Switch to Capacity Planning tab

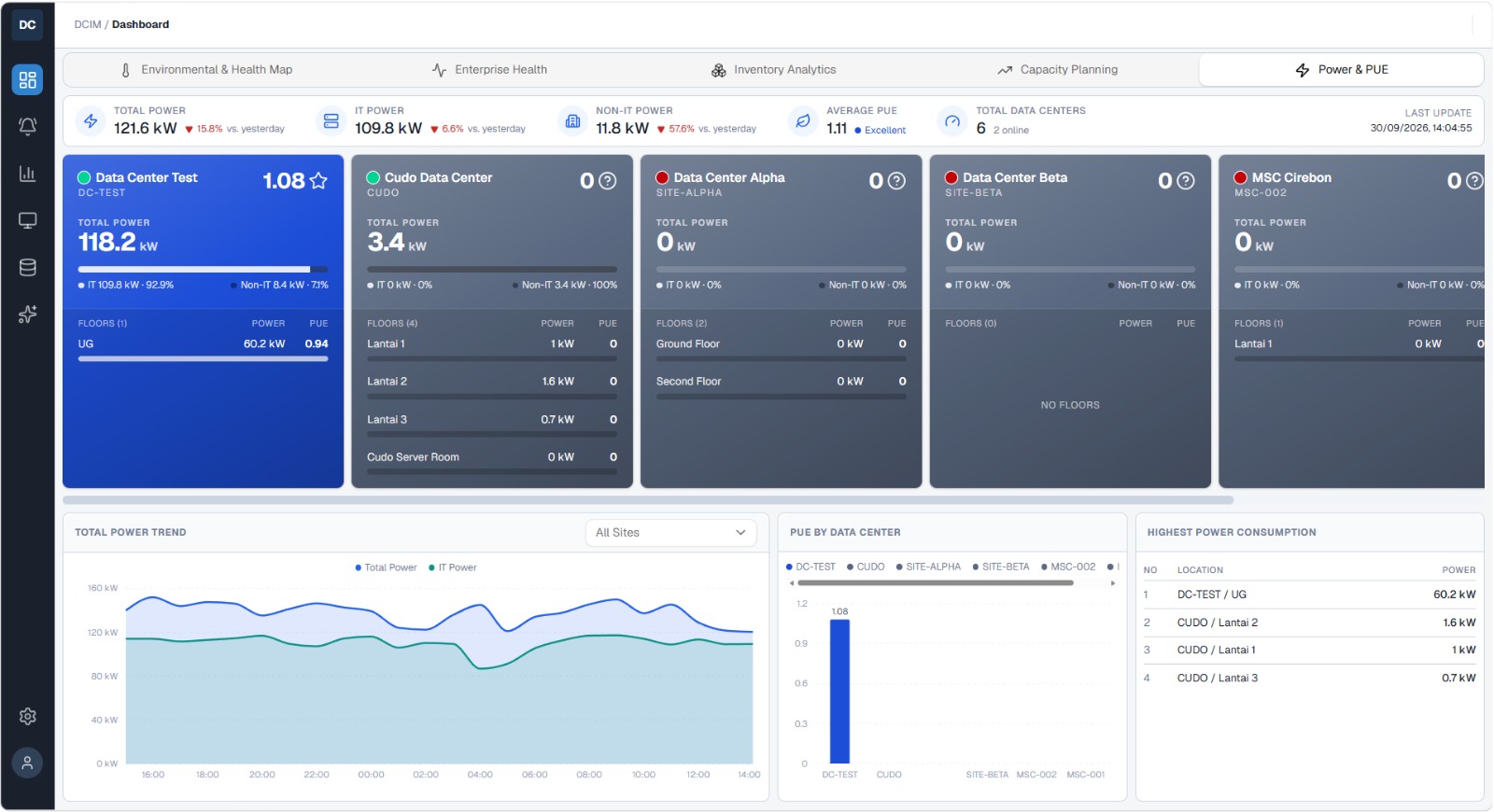click(x=1057, y=70)
